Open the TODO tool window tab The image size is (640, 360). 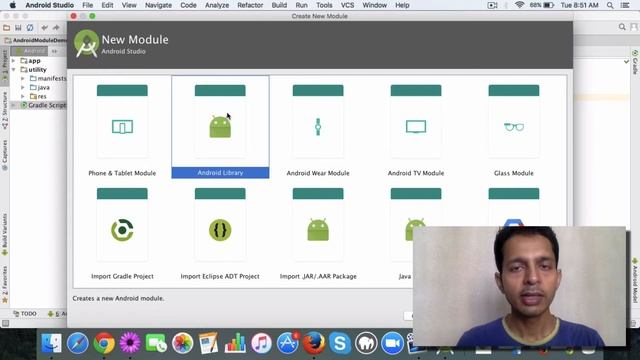25,313
